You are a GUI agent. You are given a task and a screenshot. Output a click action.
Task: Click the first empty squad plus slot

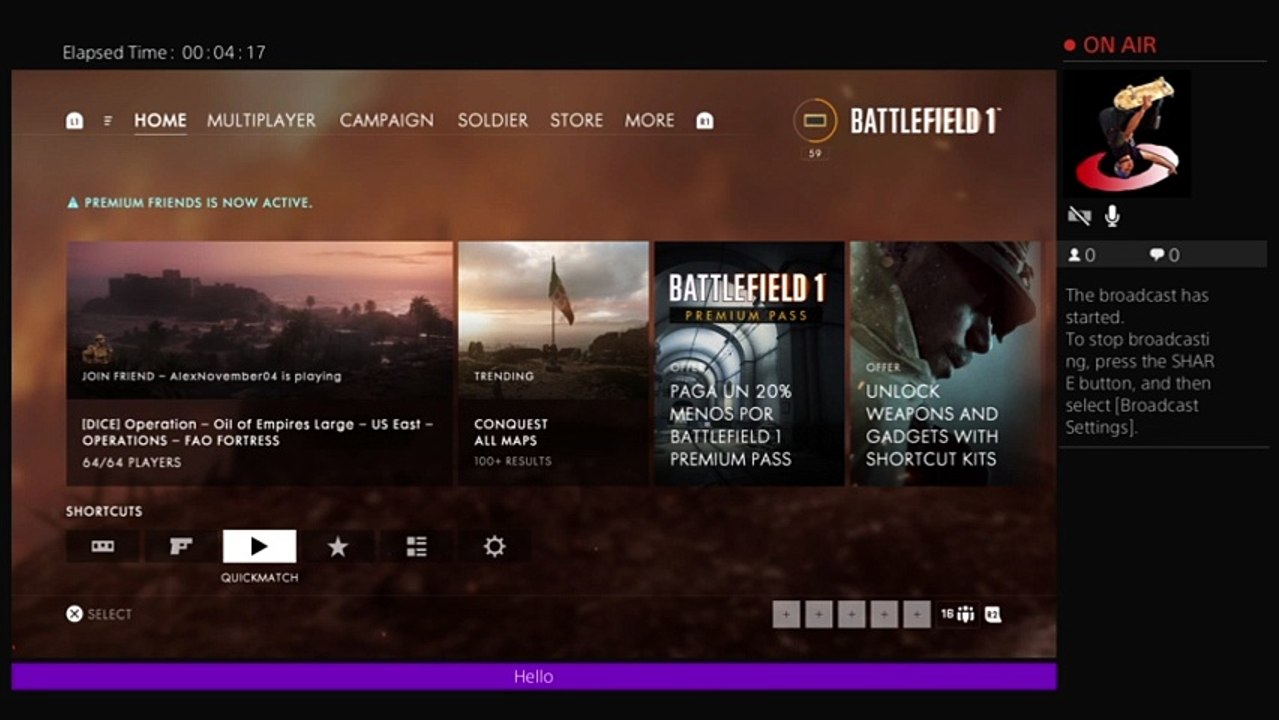tap(786, 614)
